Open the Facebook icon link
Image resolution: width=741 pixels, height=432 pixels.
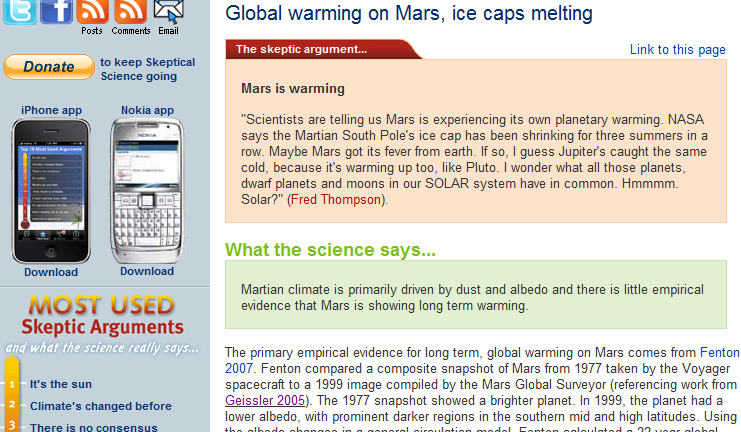point(57,10)
